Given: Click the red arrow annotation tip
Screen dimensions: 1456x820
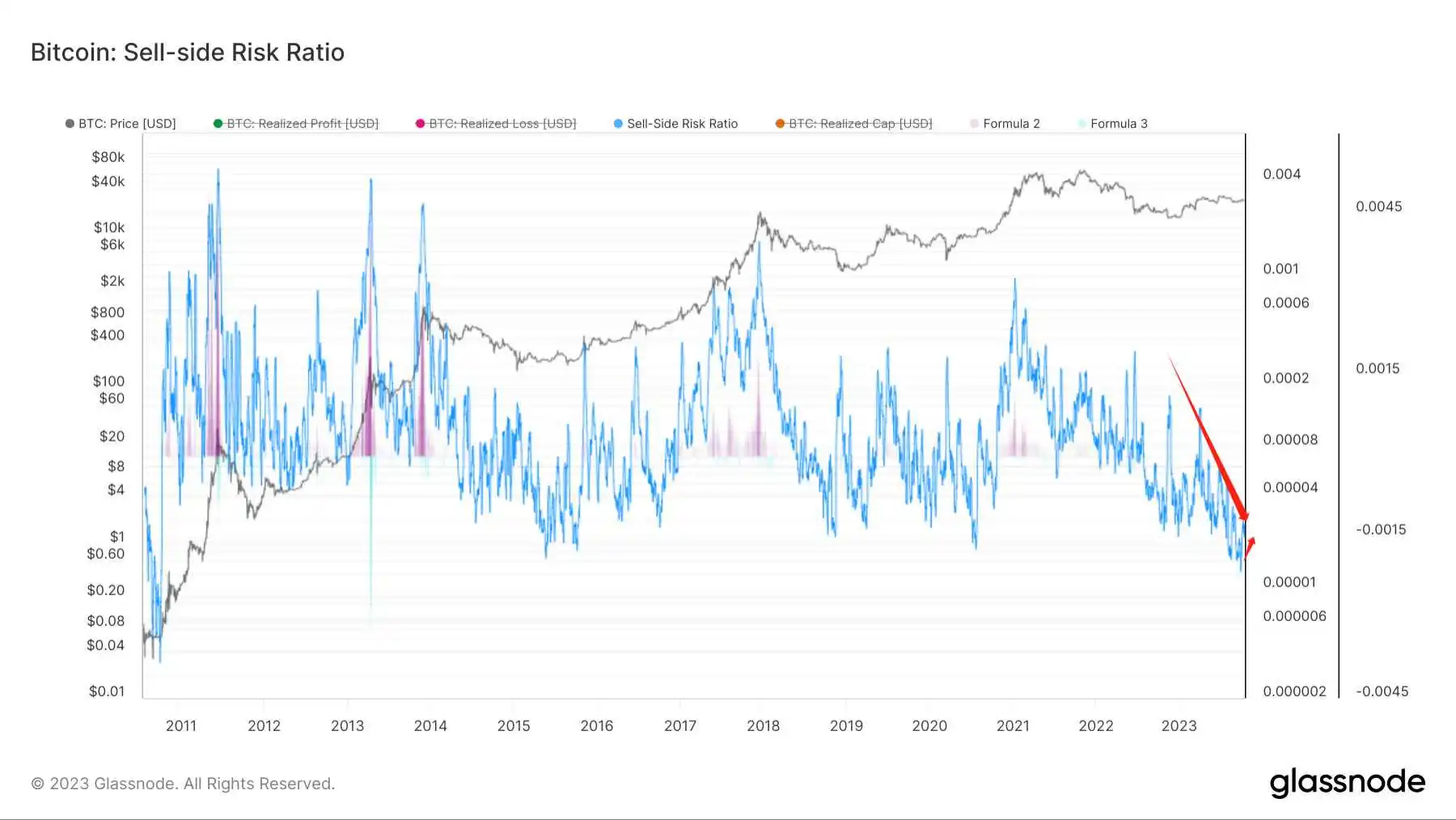Looking at the screenshot, I should pyautogui.click(x=1246, y=519).
